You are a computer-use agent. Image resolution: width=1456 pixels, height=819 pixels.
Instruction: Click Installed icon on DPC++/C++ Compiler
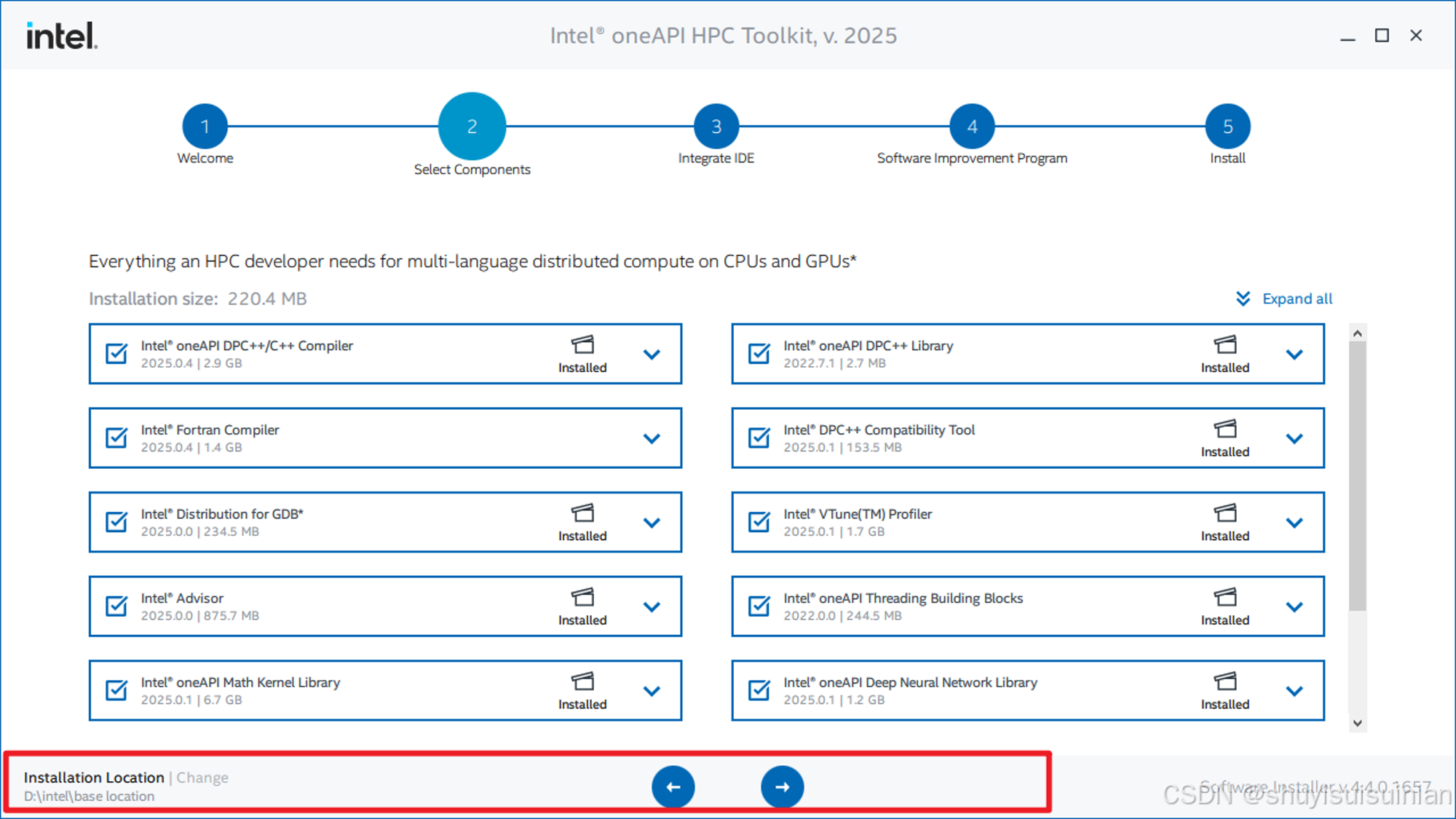coord(582,344)
